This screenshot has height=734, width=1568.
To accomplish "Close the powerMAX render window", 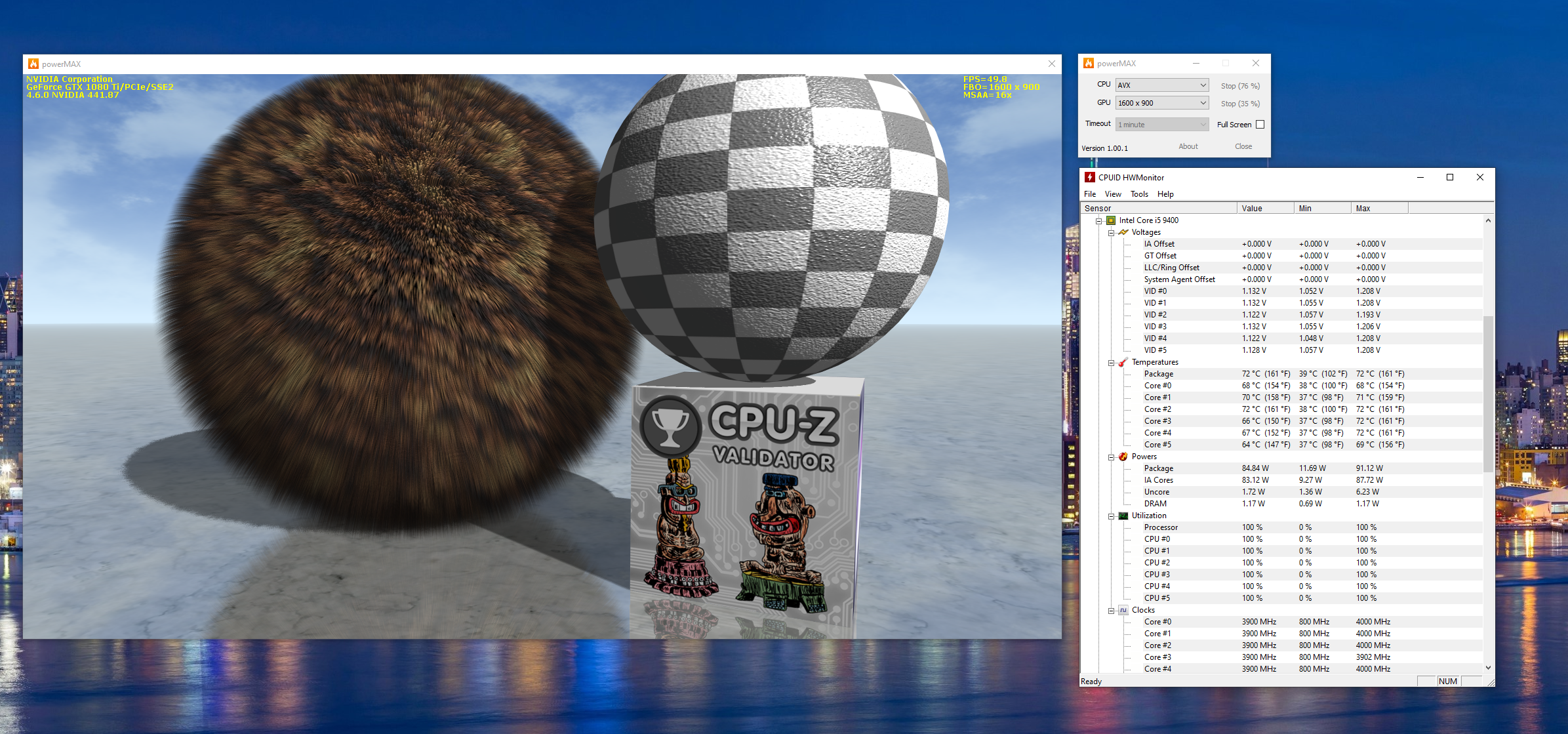I will pyautogui.click(x=1052, y=64).
